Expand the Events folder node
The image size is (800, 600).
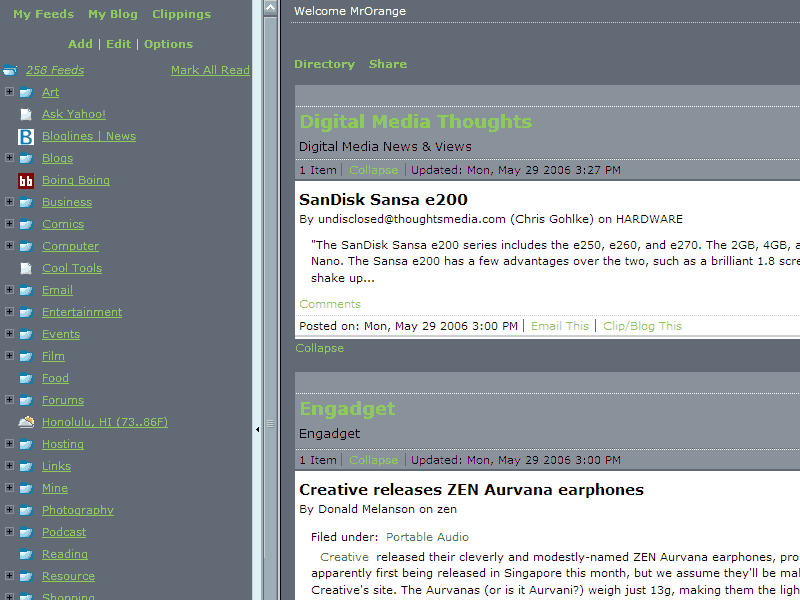pos(9,333)
